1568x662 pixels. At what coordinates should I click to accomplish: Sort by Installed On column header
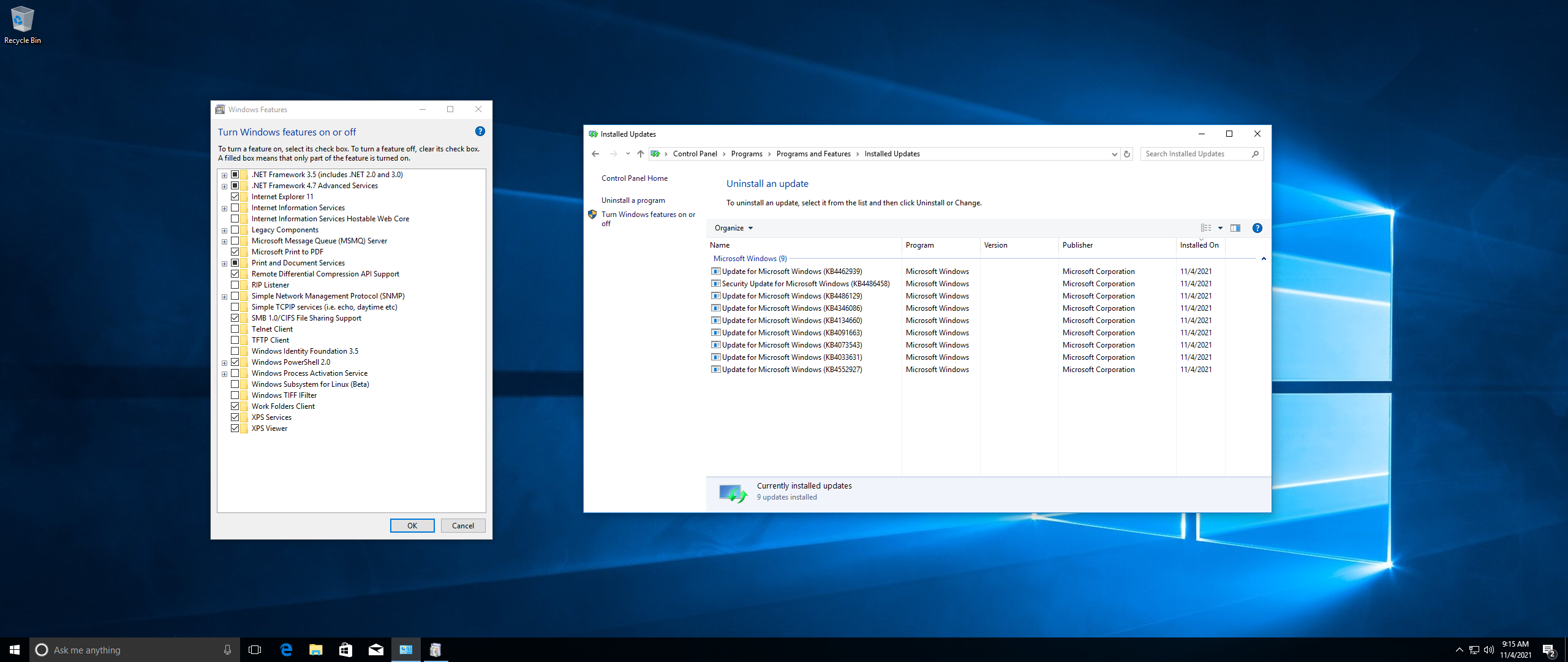1200,245
